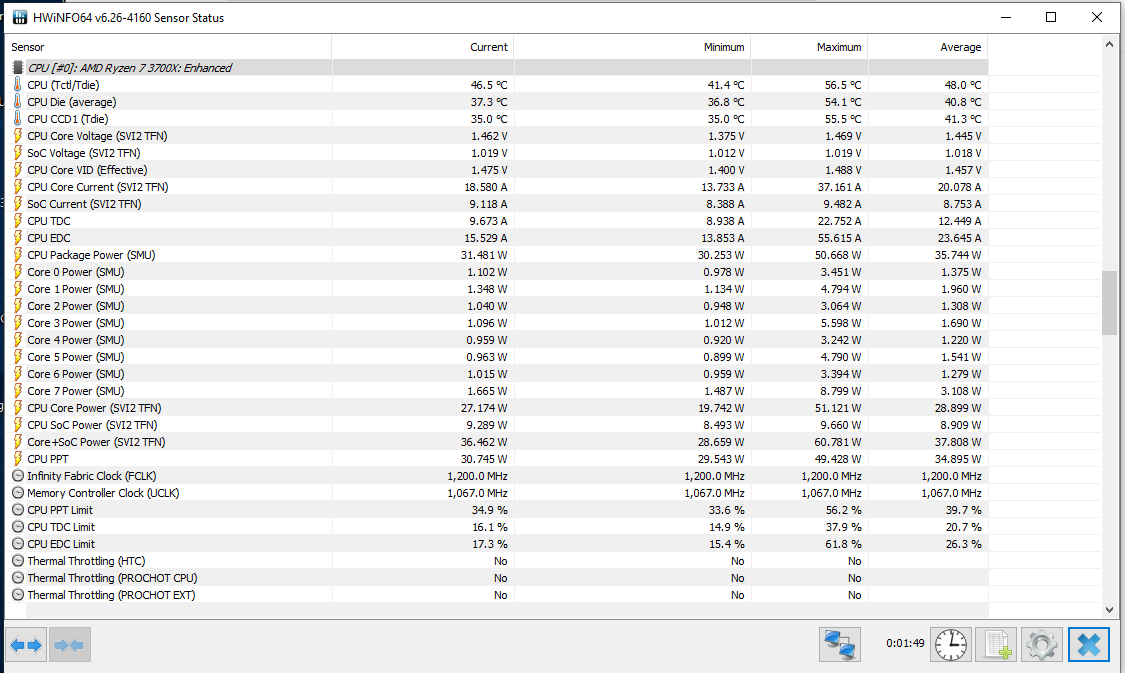Click thermometer icon next to CPU Die (average)
This screenshot has width=1135, height=690.
(18, 102)
